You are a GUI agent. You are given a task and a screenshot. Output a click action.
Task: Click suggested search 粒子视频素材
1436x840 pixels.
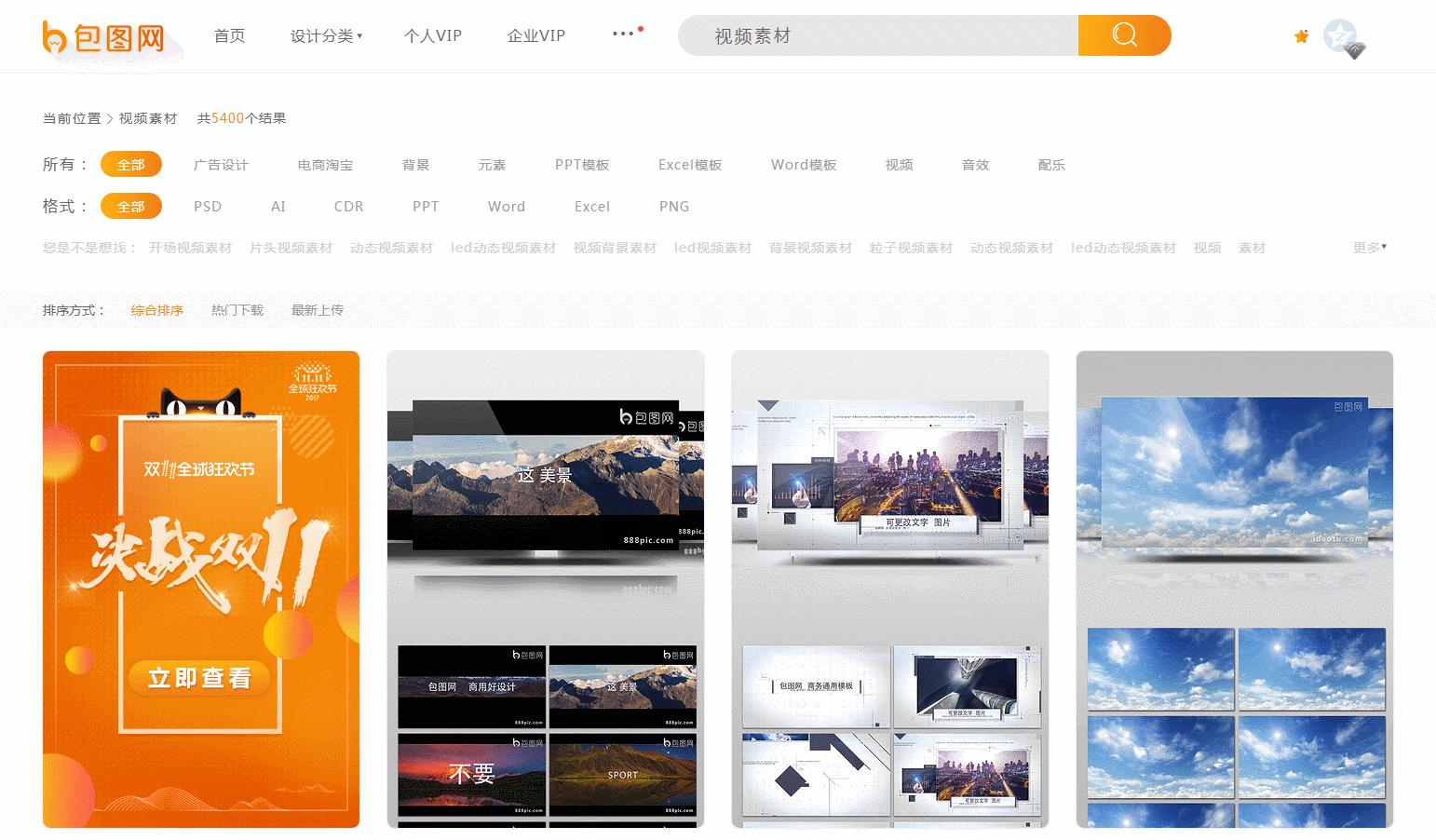click(911, 248)
